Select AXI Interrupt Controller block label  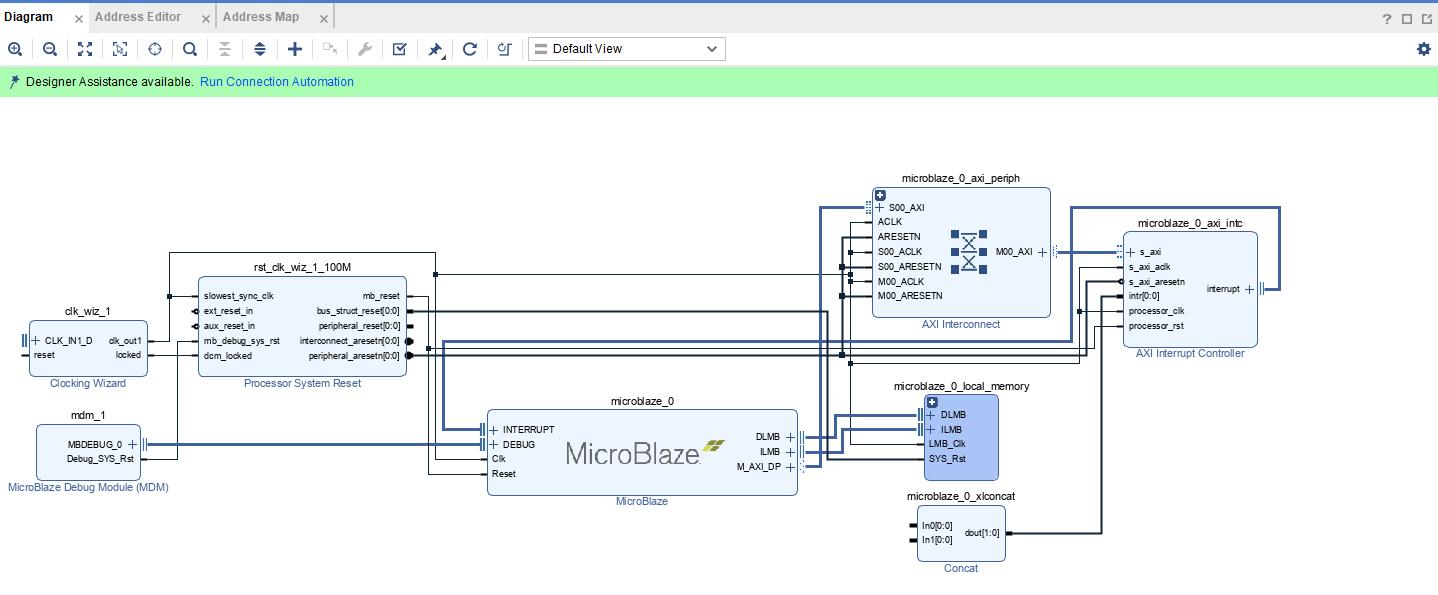[1190, 353]
